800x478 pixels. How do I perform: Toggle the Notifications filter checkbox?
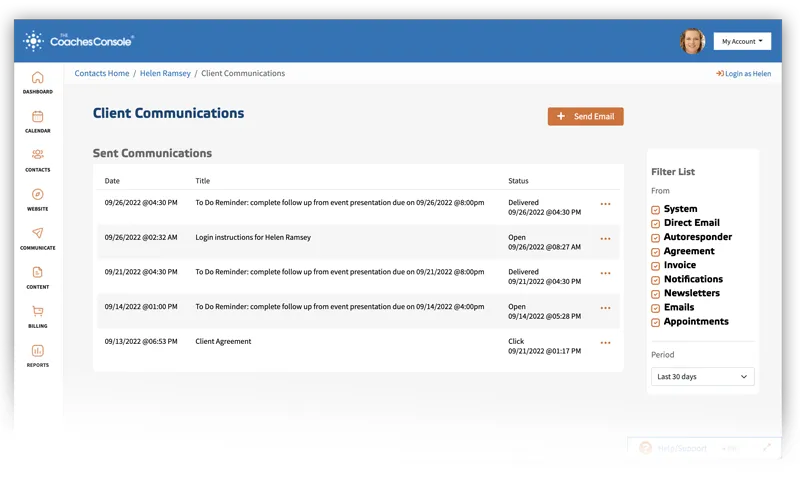656,280
